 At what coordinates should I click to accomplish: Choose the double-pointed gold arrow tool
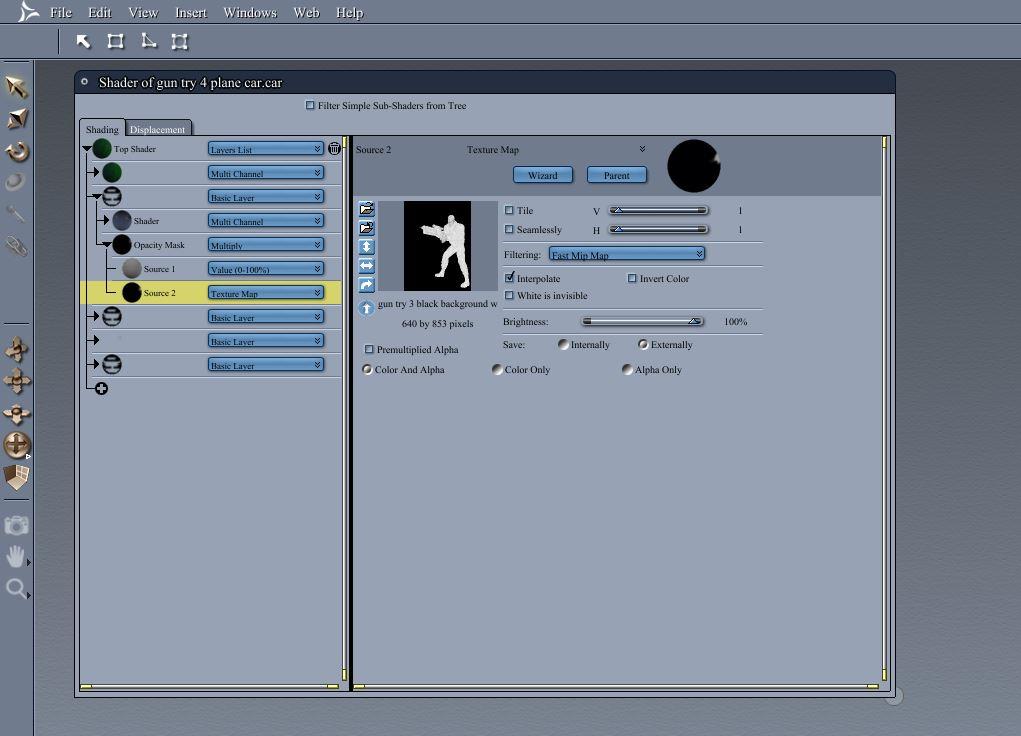(x=16, y=119)
